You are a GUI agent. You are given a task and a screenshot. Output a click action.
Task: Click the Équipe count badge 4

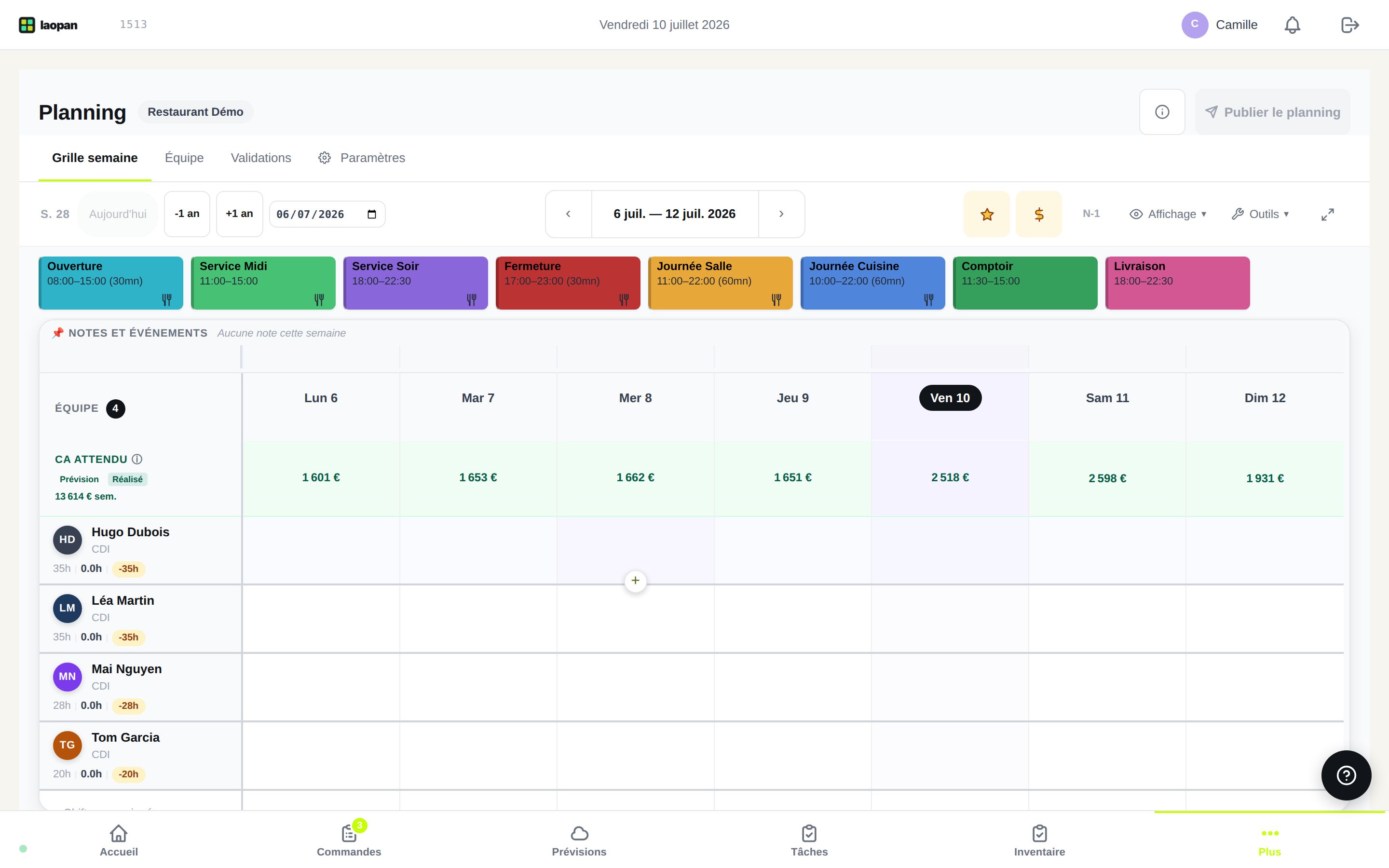click(x=115, y=409)
